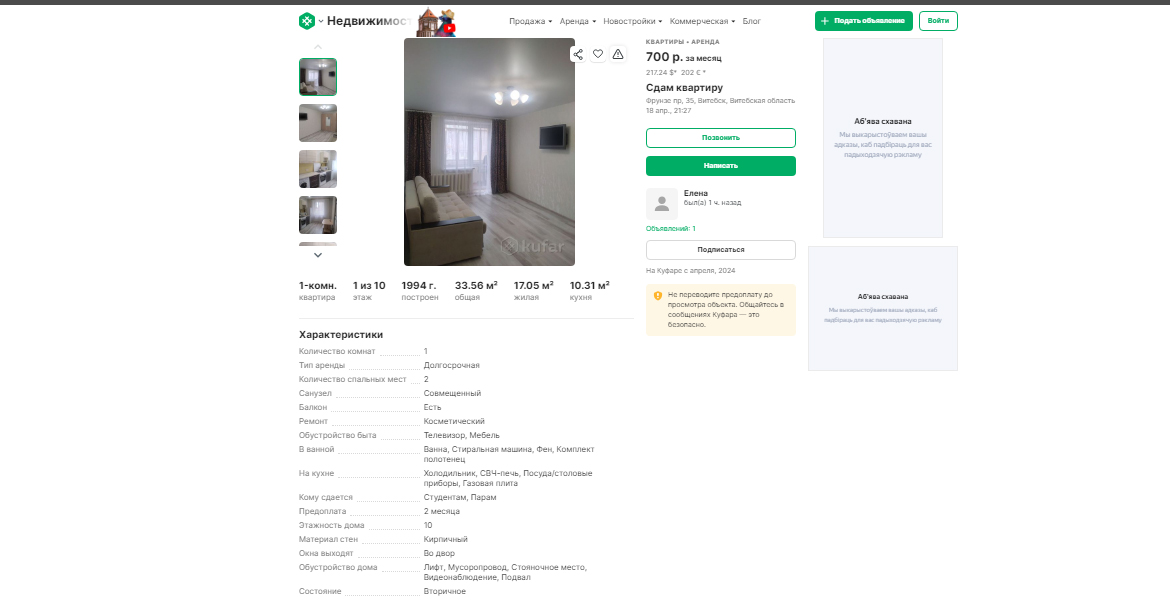This screenshot has height=600, width=1170.
Task: Open the Коммерческая menu
Action: tap(702, 21)
